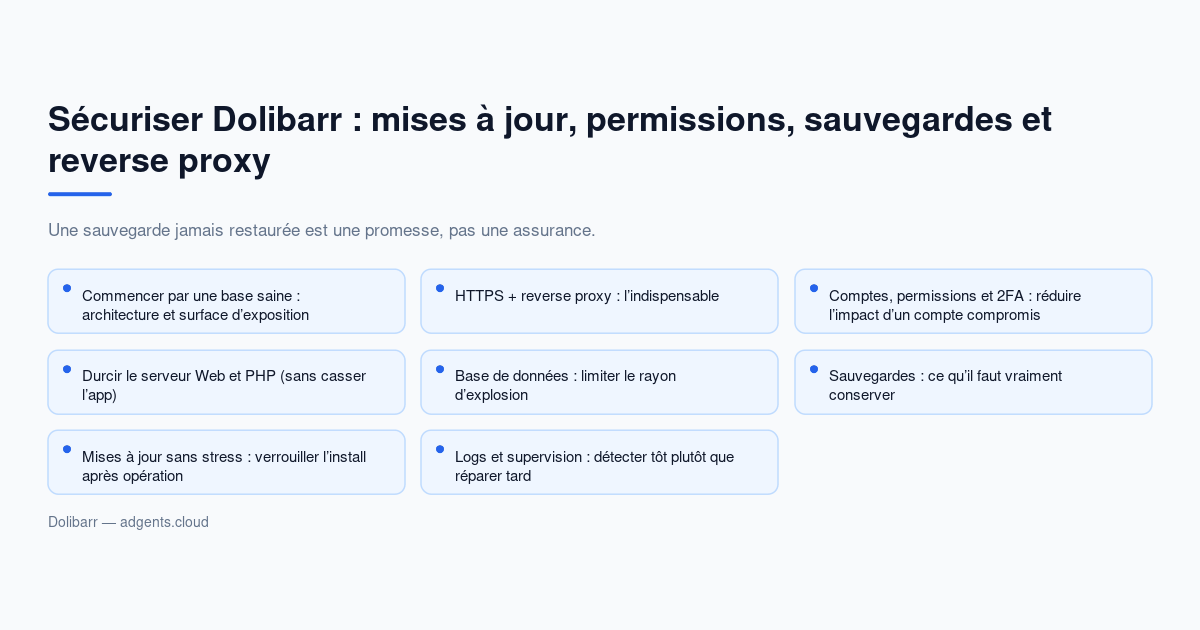Select the 'Durcir le serveur Web et PHP' card
This screenshot has height=630, width=1200.
coord(226,382)
